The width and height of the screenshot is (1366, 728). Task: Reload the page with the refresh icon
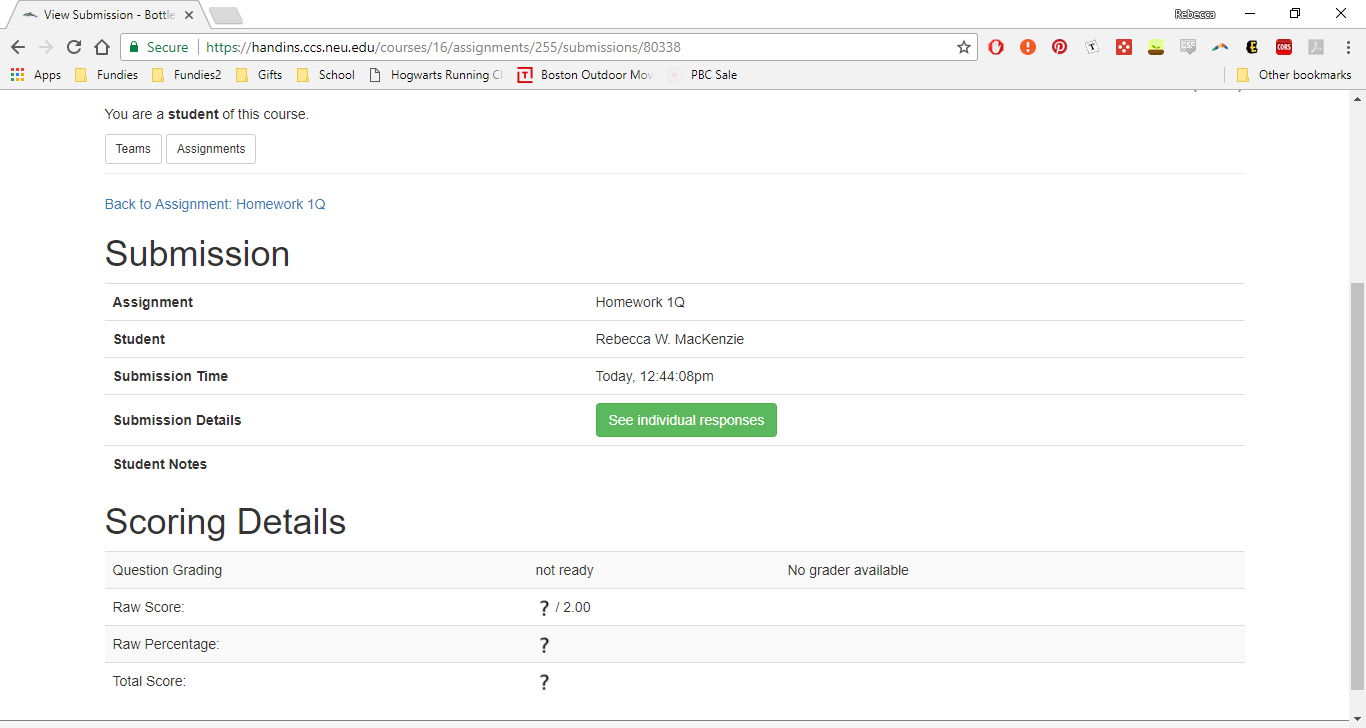(x=74, y=47)
